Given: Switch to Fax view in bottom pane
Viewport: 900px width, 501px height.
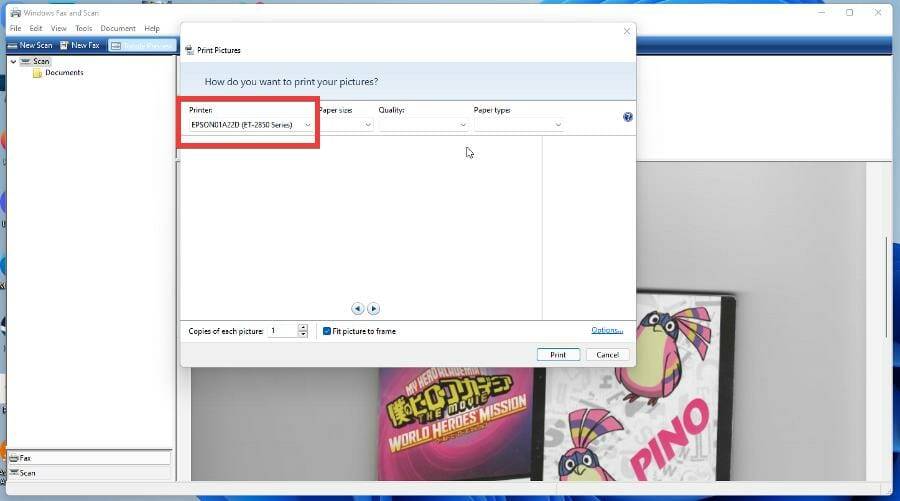Looking at the screenshot, I should [x=88, y=458].
